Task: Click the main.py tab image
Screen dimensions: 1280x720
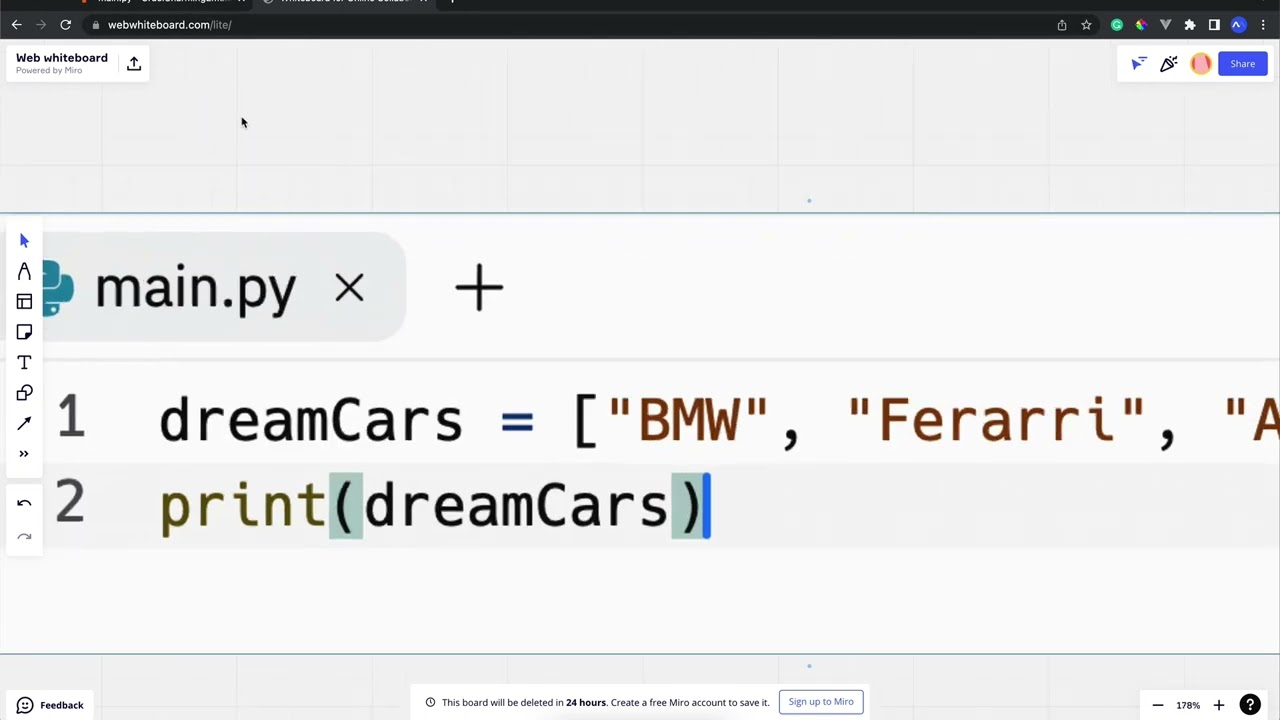Action: (196, 289)
